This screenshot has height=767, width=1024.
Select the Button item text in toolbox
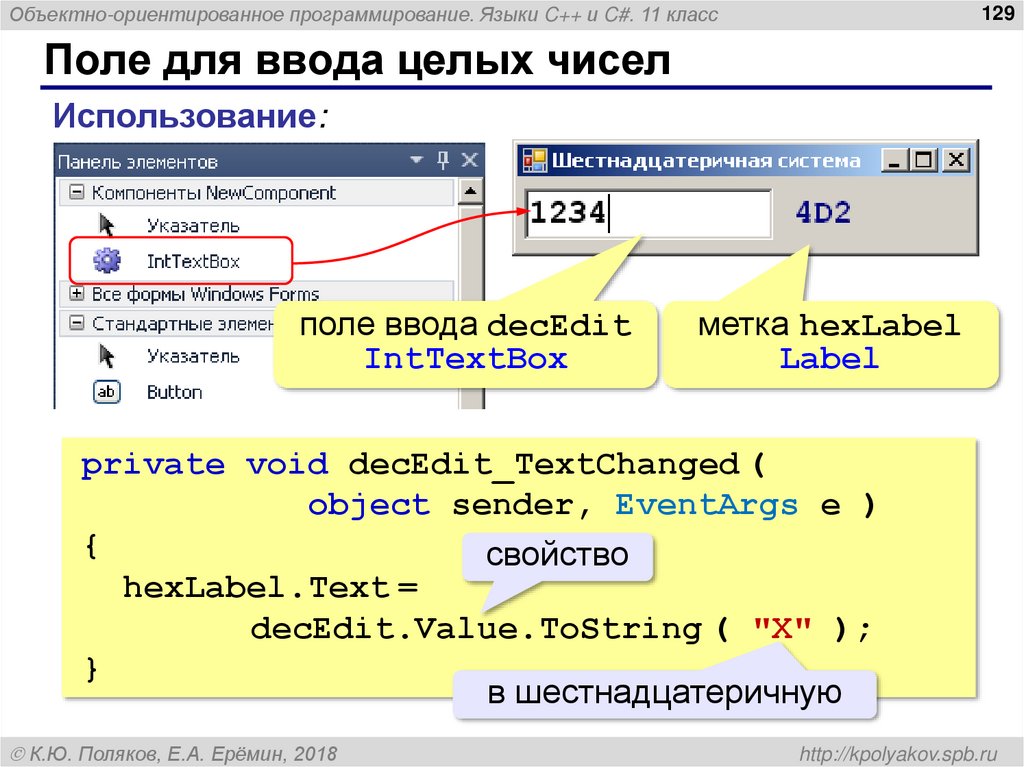[174, 392]
